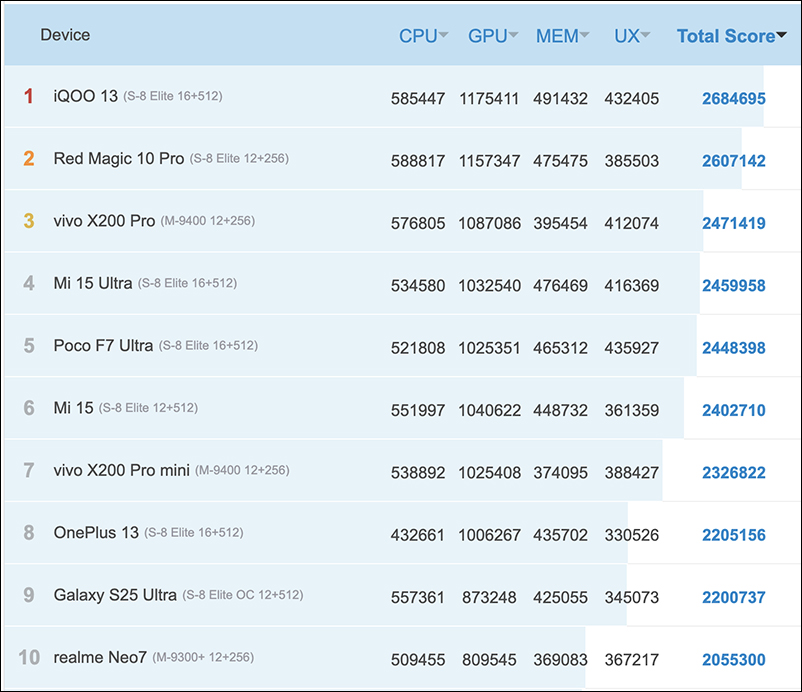Click Mi 15 CPU score 551997
Viewport: 802px width, 692px height.
pos(418,410)
